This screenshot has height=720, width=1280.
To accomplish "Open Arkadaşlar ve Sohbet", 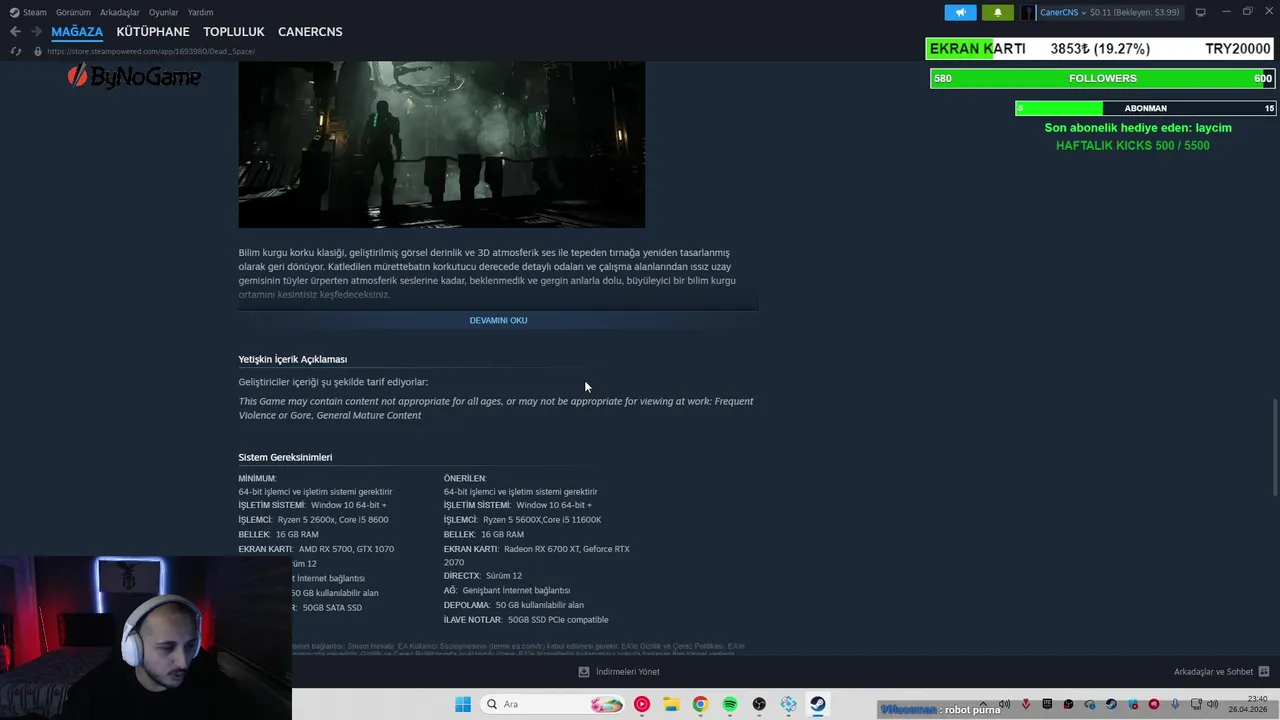I will 1213,672.
